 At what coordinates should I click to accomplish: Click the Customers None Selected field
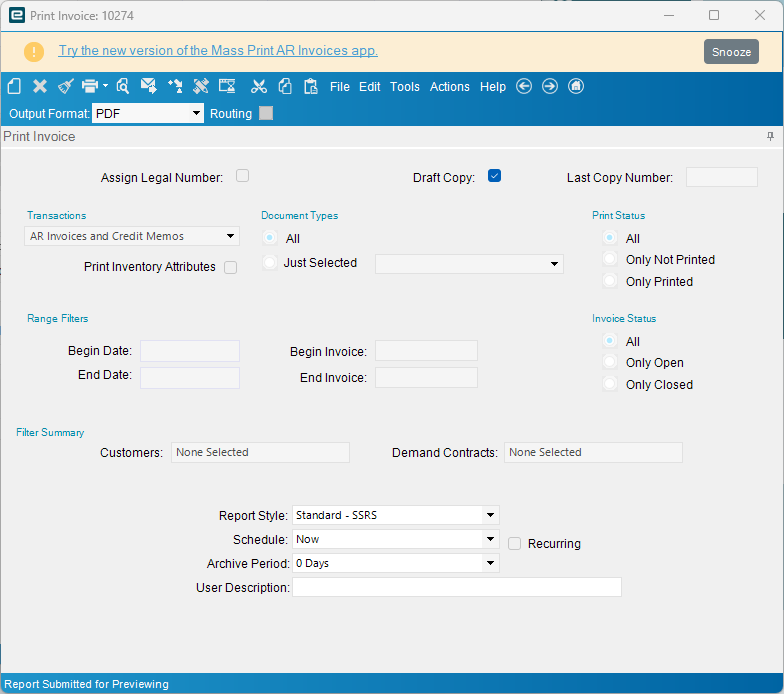click(x=260, y=452)
